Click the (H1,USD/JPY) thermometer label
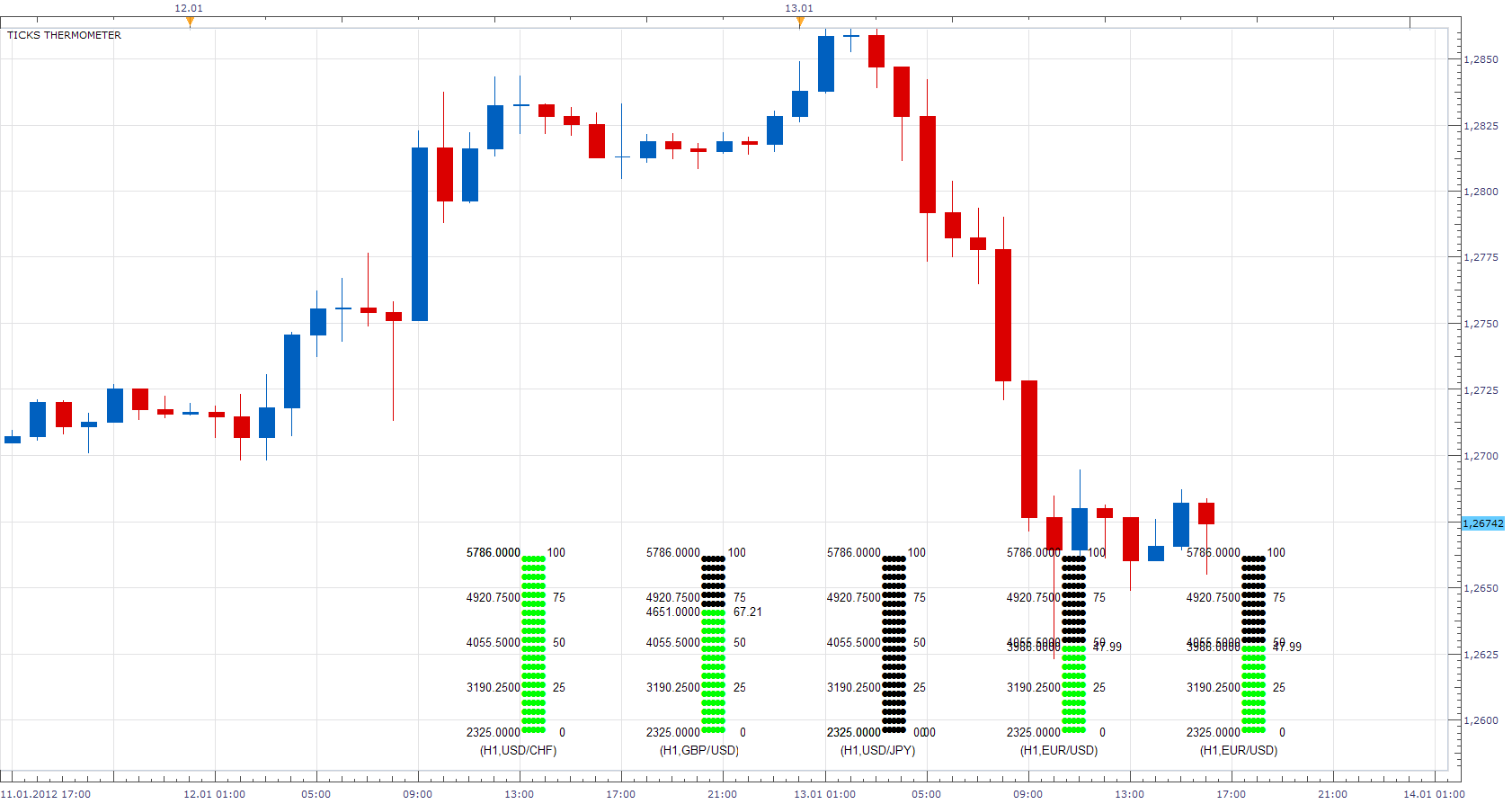 click(878, 750)
